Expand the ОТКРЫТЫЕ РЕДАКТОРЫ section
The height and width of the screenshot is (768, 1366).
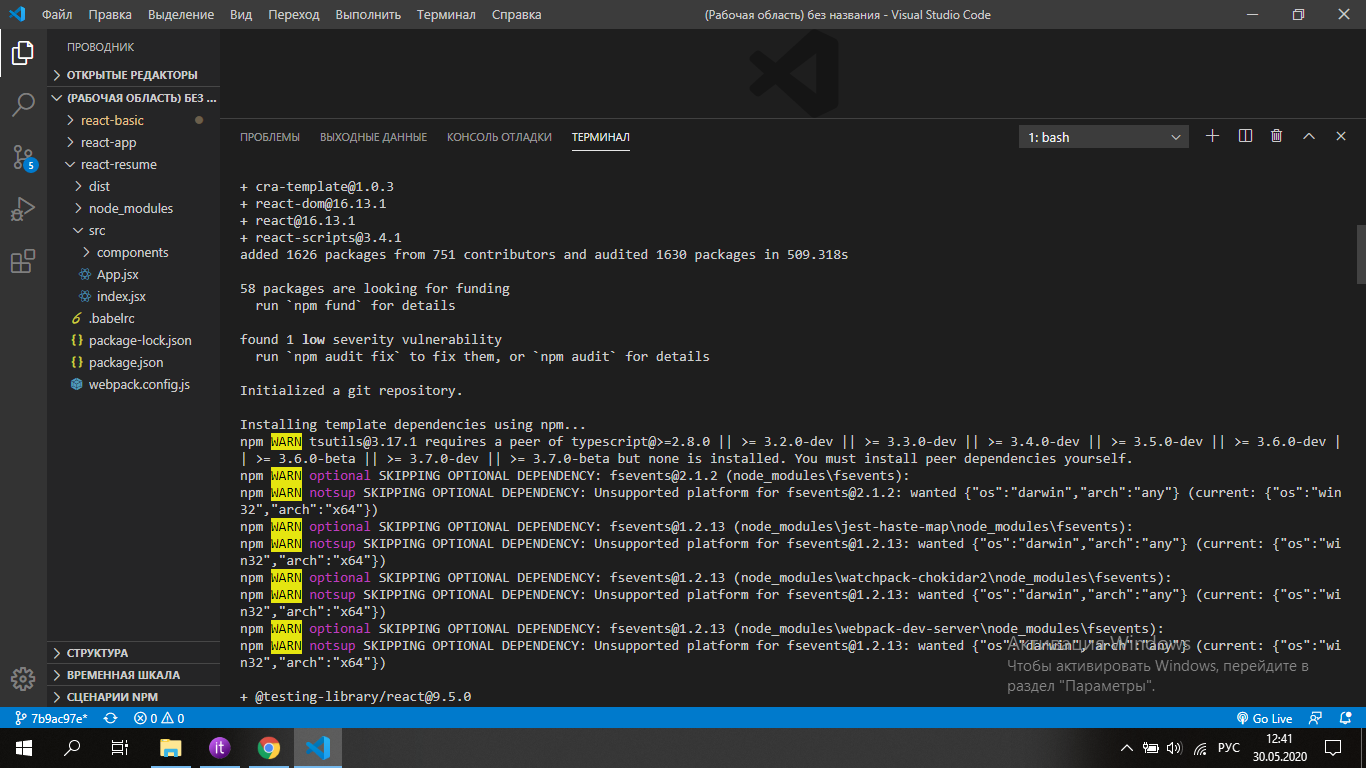pos(134,75)
